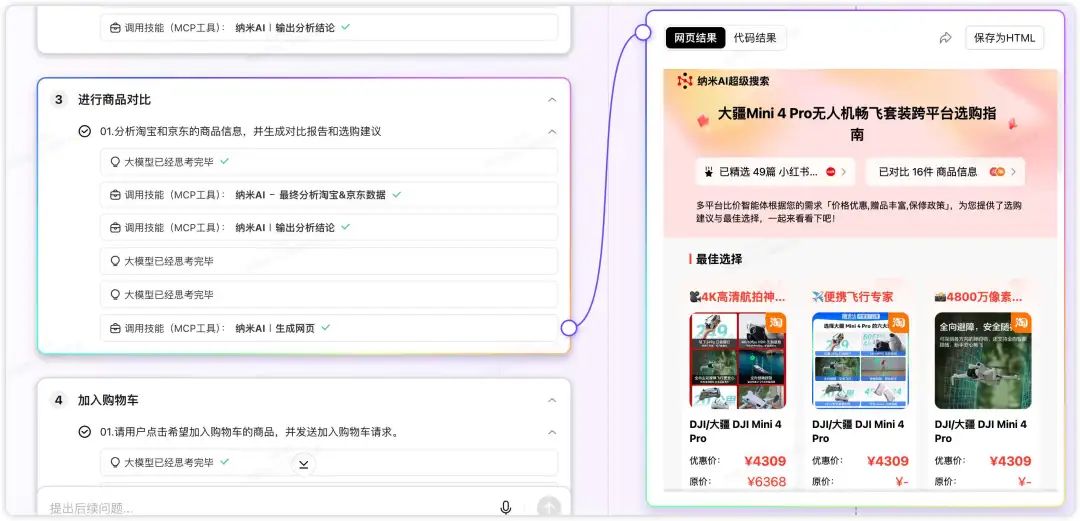This screenshot has height=521, width=1080.
Task: Collapse step 4 加入购物车
Action: click(x=552, y=400)
